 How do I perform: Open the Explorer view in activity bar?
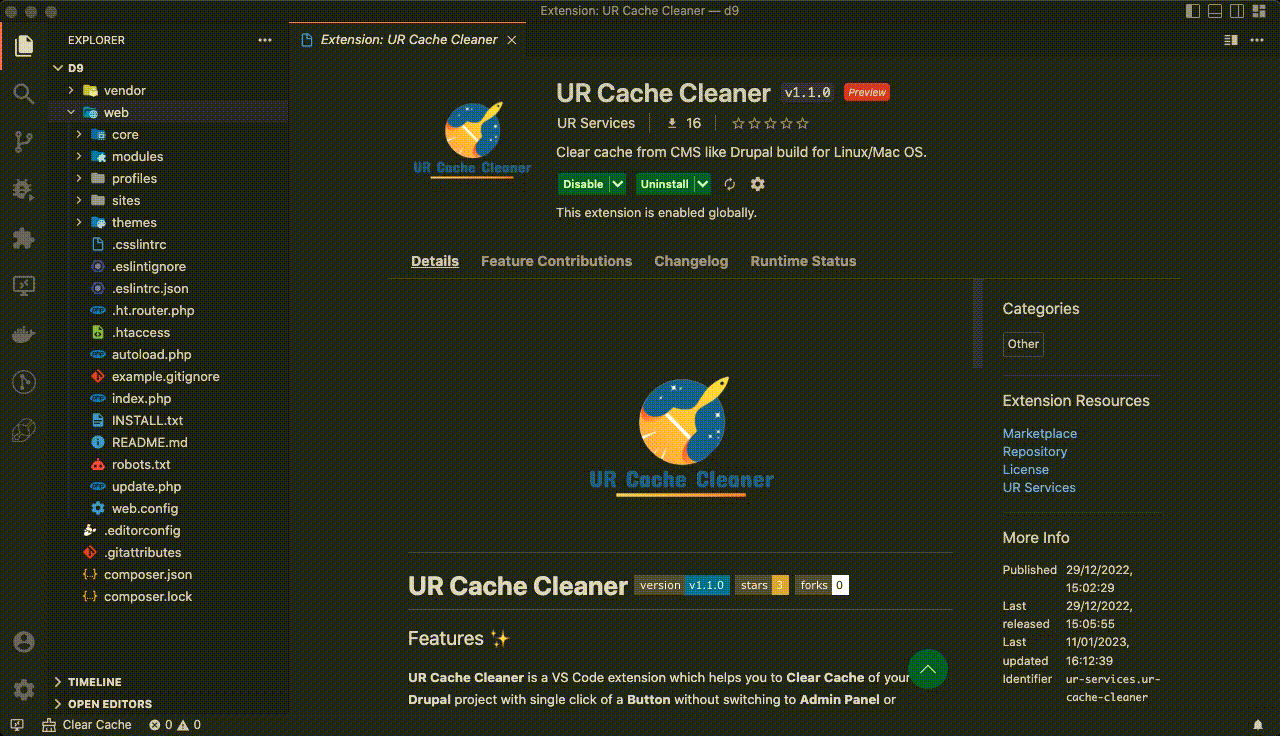24,45
